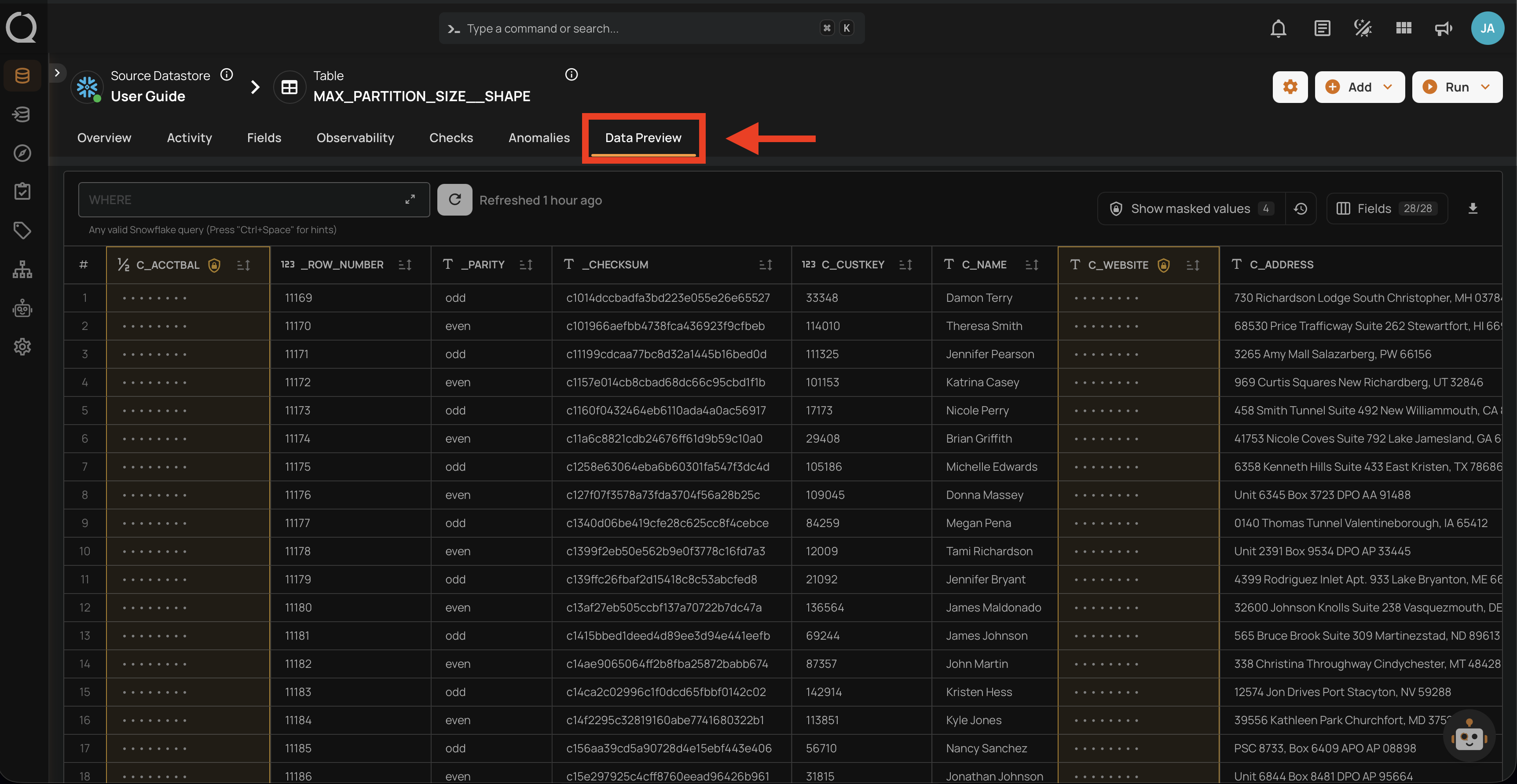1517x784 pixels.
Task: Download the previewed data via export icon
Action: click(1473, 208)
